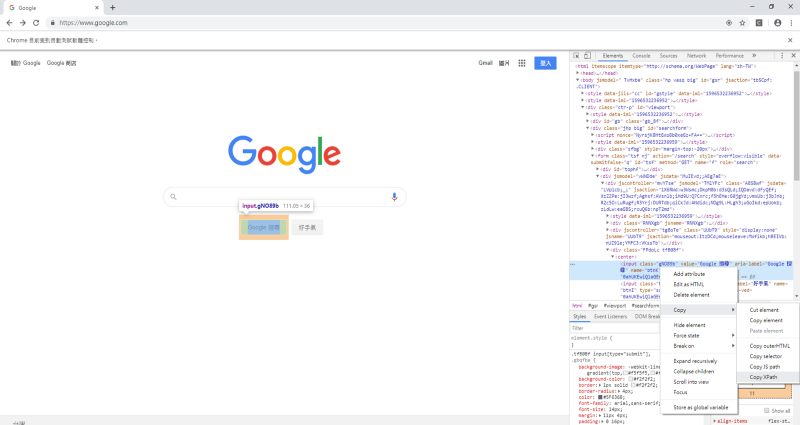Bookmark this page with the star icon
800x425 pixels.
742,22
